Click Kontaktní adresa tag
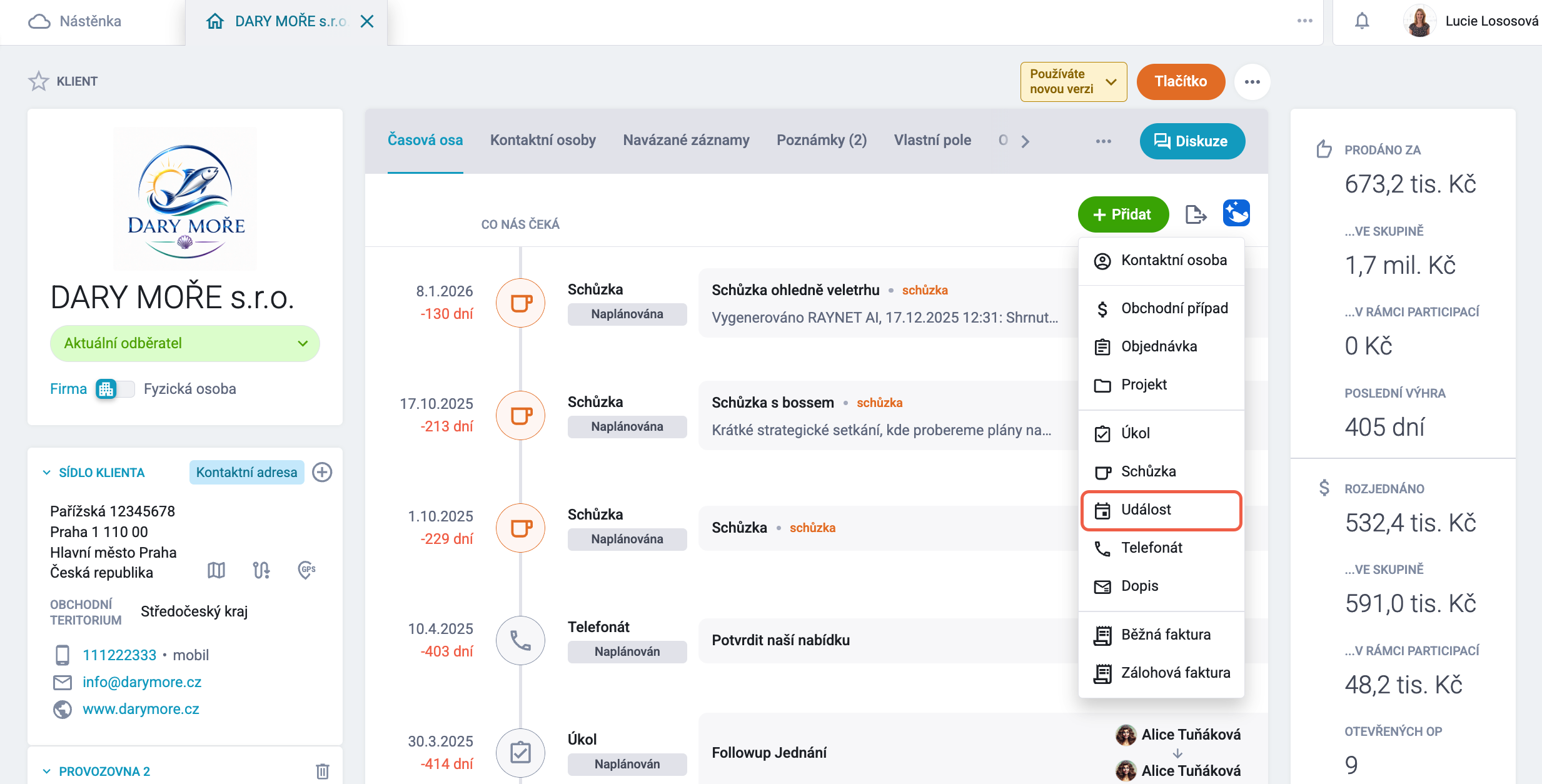 point(246,472)
